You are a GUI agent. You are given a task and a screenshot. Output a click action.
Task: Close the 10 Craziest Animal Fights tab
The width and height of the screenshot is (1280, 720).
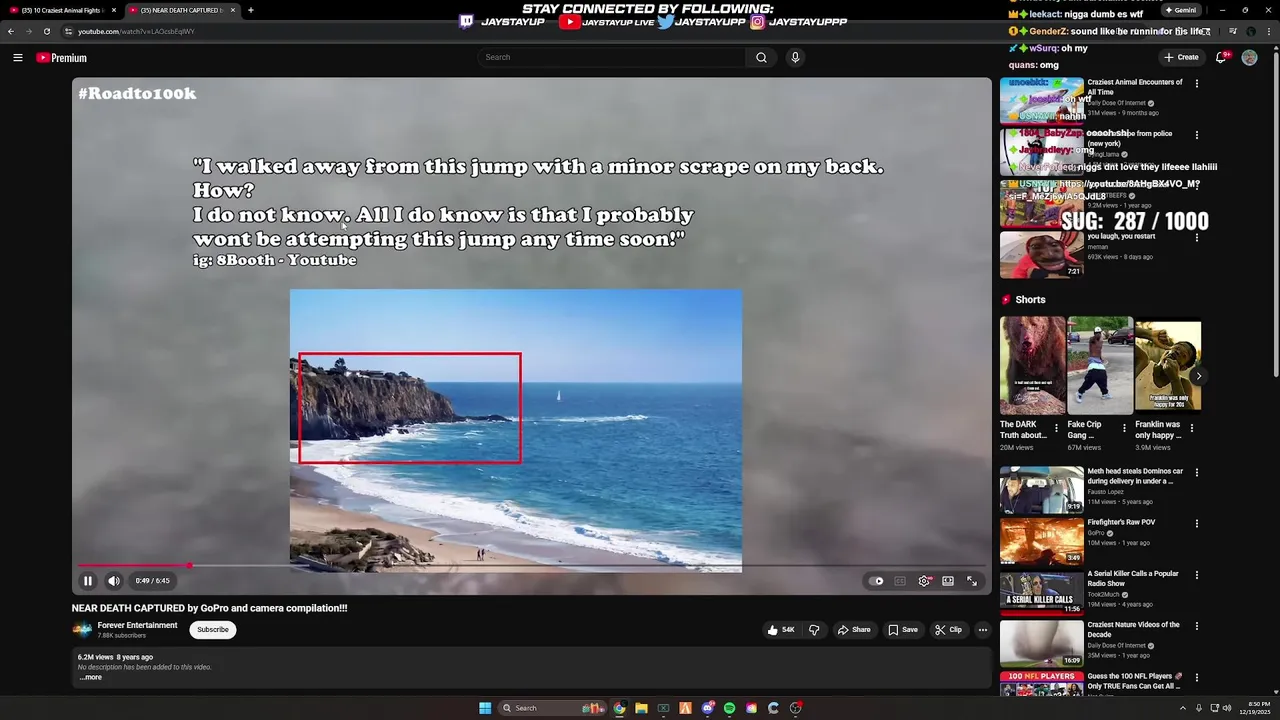pyautogui.click(x=114, y=10)
